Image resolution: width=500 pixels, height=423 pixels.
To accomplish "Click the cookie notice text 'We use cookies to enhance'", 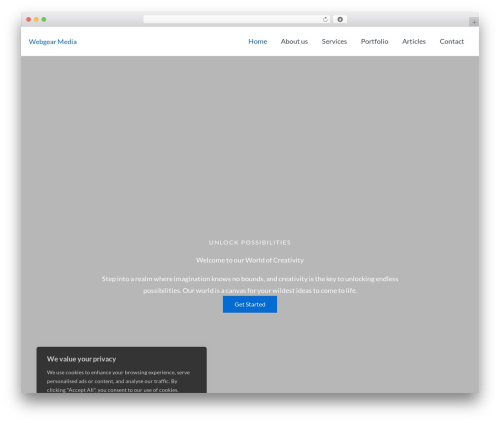I will (118, 381).
